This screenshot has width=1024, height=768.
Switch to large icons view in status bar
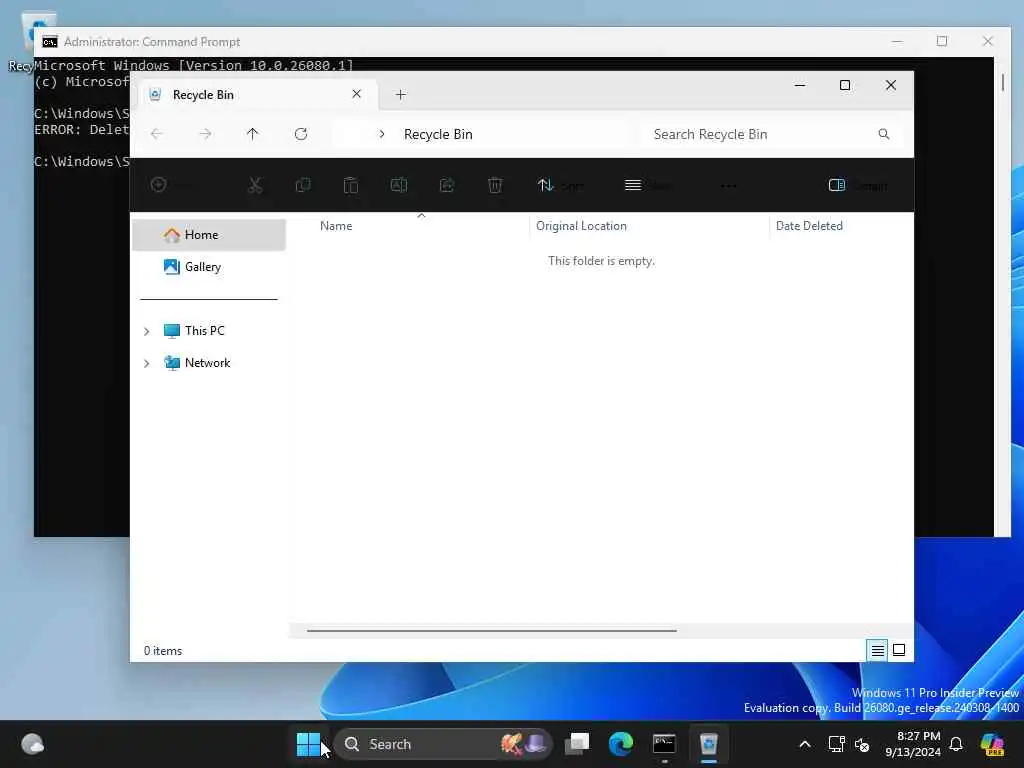click(x=899, y=650)
